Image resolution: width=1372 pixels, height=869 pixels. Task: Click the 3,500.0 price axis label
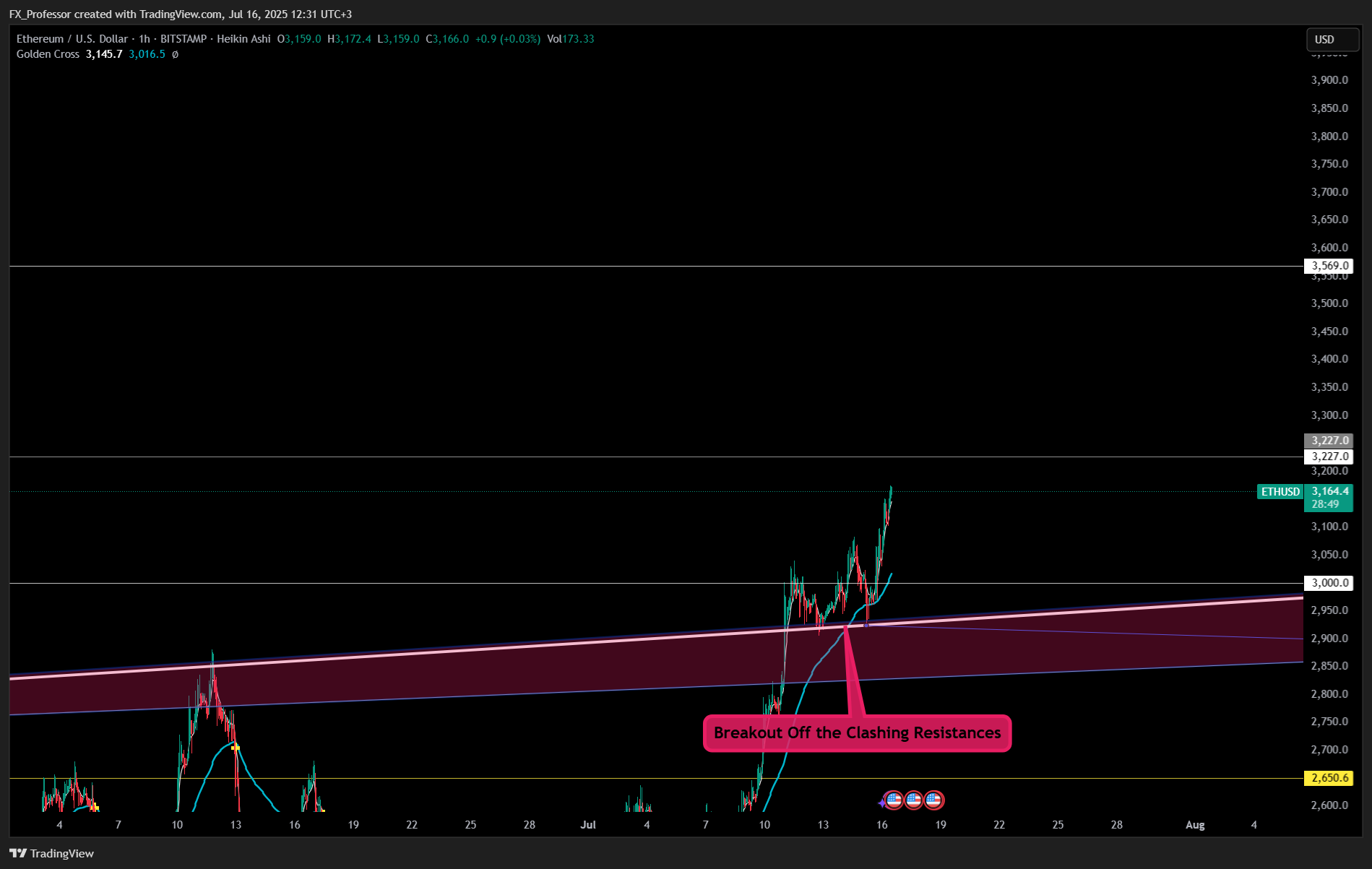tap(1330, 303)
